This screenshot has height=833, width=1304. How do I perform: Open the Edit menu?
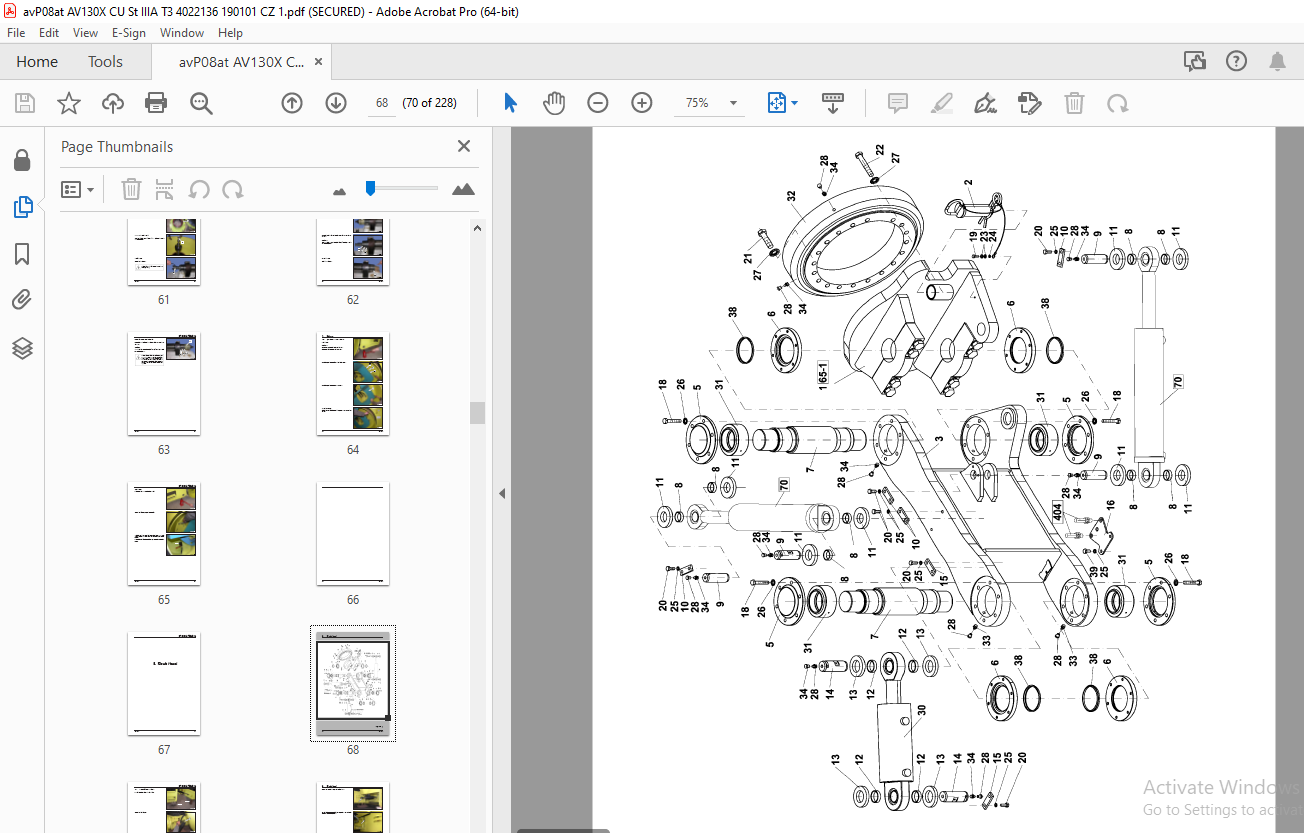click(49, 33)
